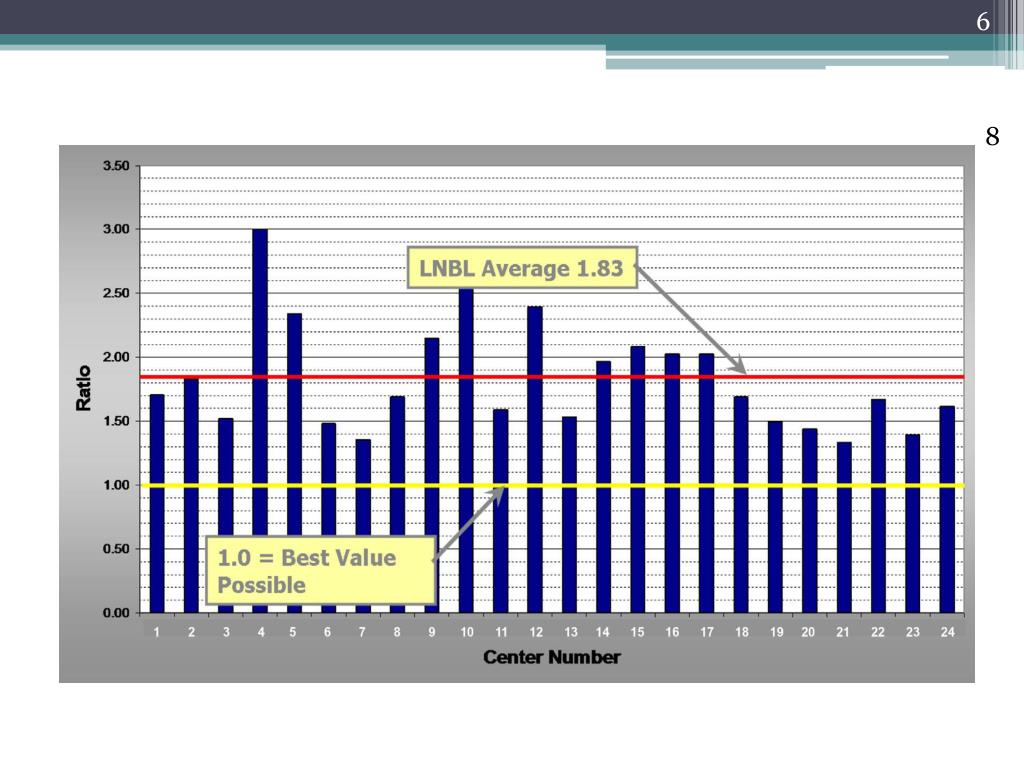The height and width of the screenshot is (768, 1024).
Task: Select the bar for center 23
Action: (x=913, y=523)
